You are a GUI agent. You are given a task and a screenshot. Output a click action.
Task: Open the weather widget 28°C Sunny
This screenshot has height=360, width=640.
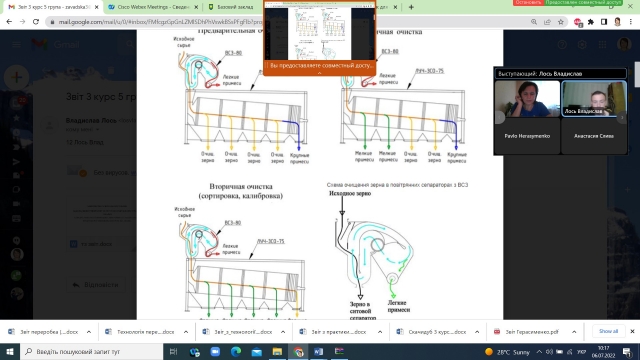[507, 352]
